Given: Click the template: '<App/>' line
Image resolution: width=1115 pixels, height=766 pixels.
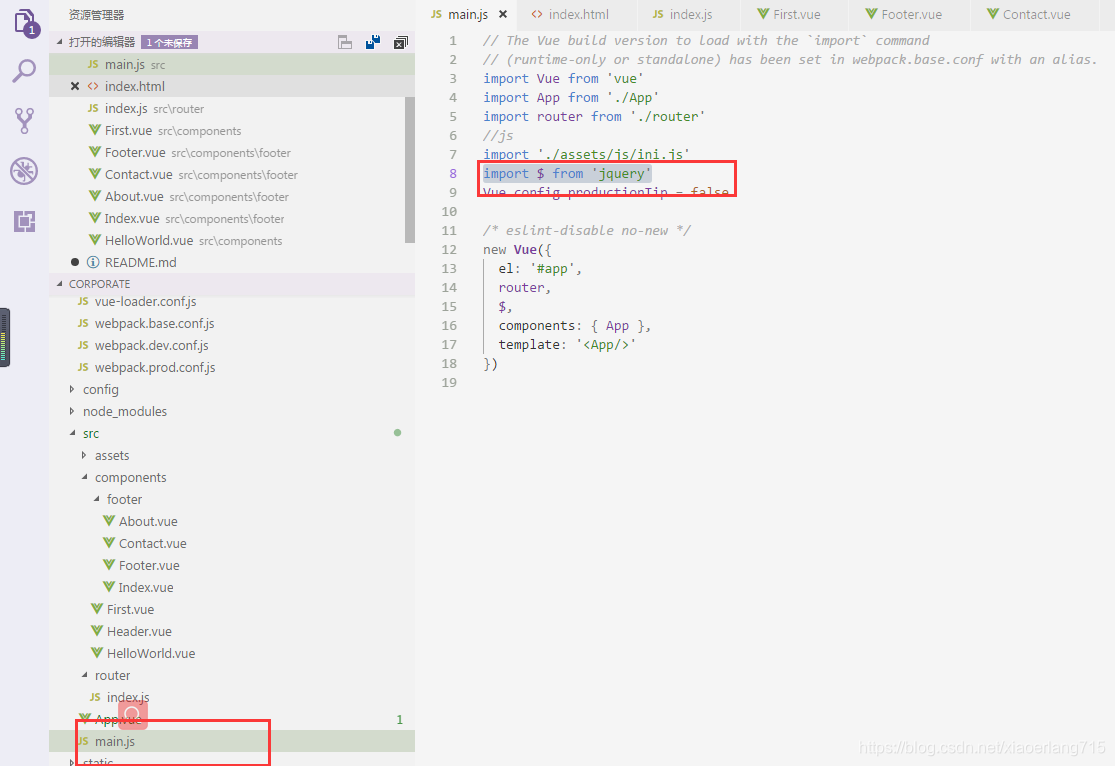Looking at the screenshot, I should pos(567,345).
